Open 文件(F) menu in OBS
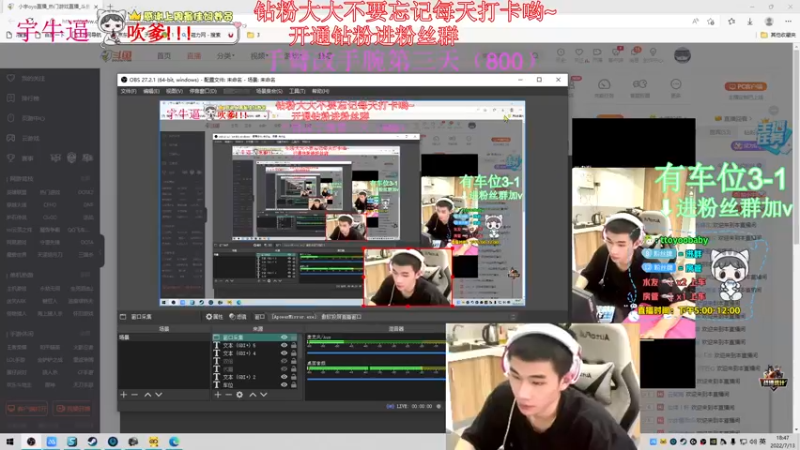Image resolution: width=800 pixels, height=450 pixels. coord(128,91)
